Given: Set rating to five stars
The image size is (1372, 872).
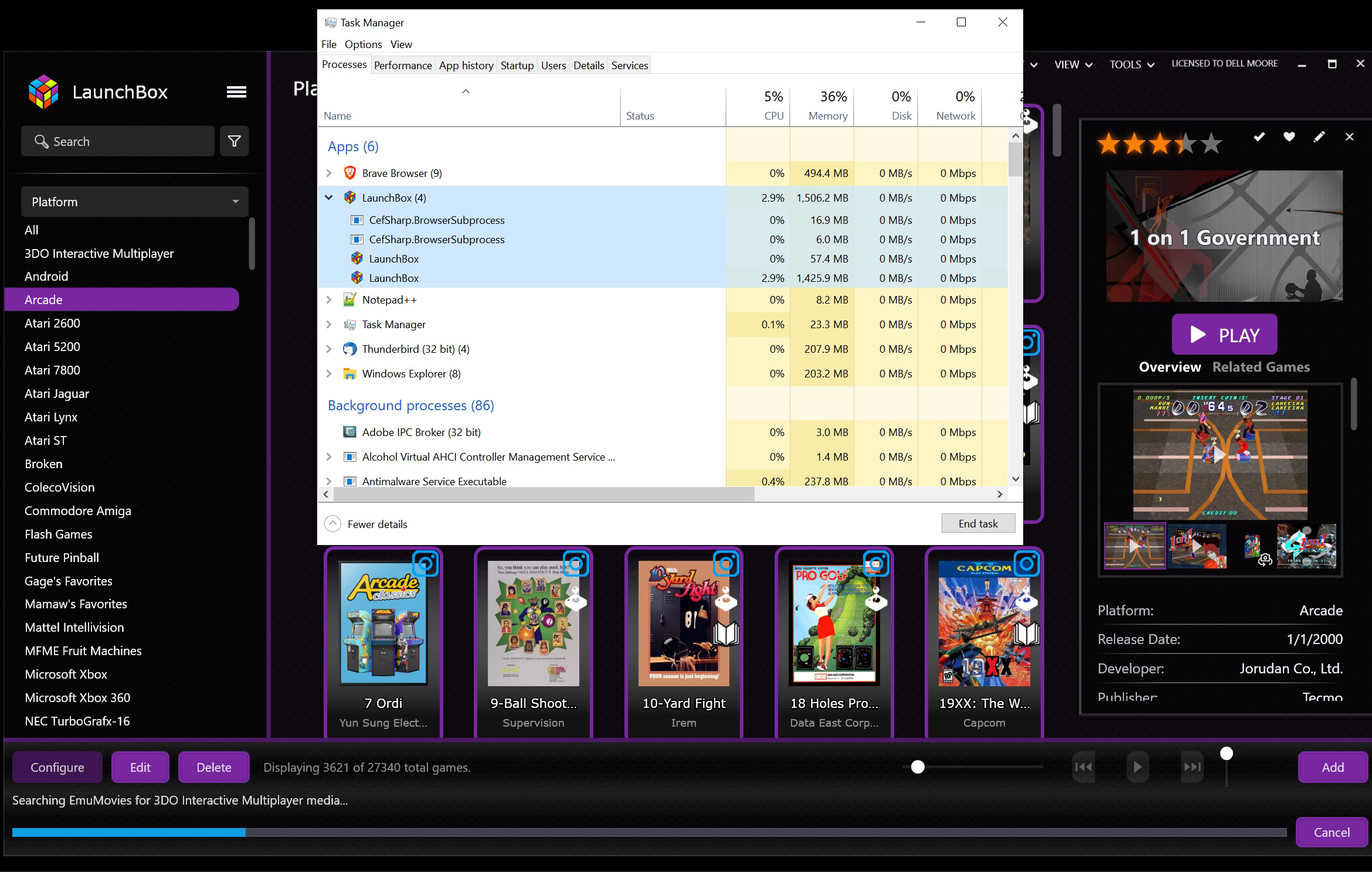Looking at the screenshot, I should coord(1211,143).
